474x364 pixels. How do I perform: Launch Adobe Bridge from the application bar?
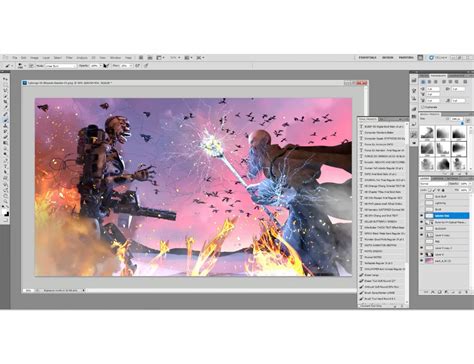(x=141, y=58)
